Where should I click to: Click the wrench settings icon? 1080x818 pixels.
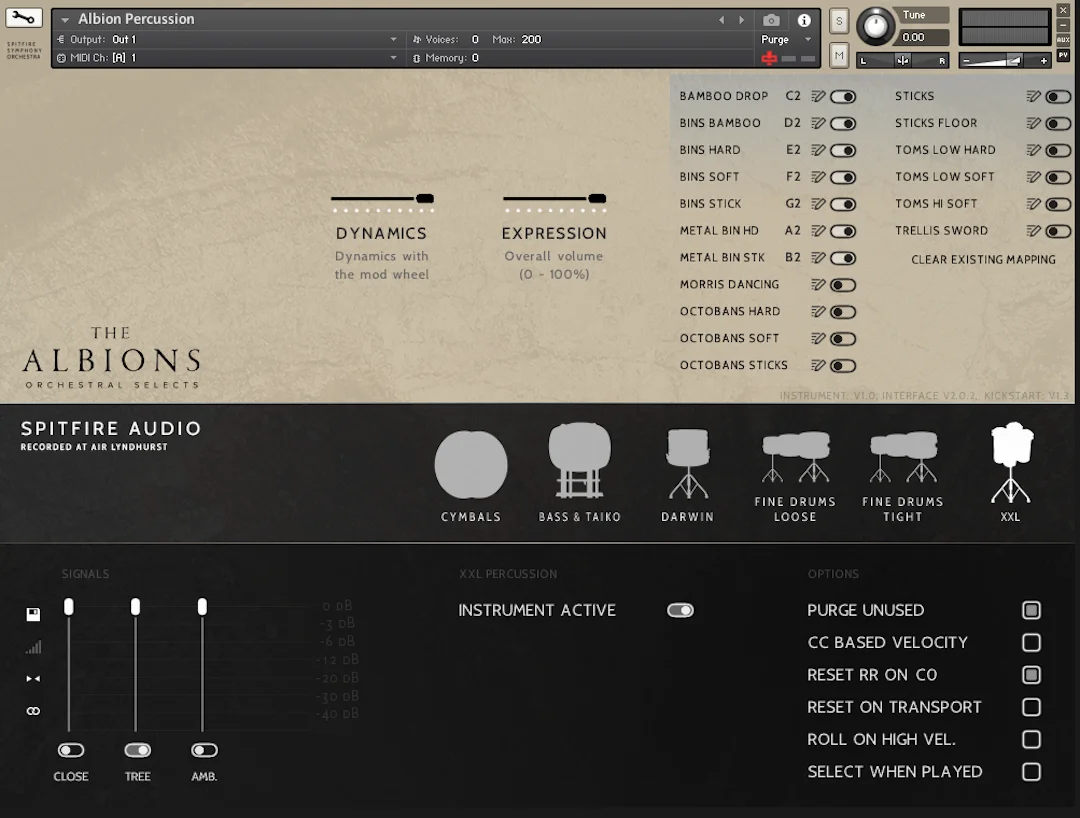click(x=23, y=18)
